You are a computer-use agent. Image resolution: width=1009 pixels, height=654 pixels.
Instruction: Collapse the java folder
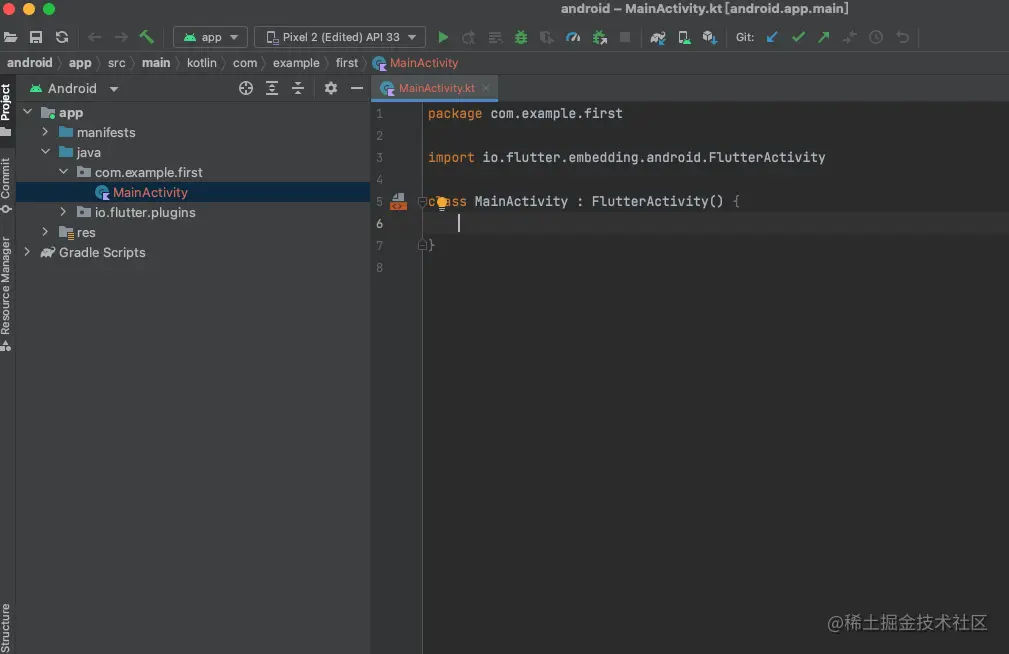(45, 152)
